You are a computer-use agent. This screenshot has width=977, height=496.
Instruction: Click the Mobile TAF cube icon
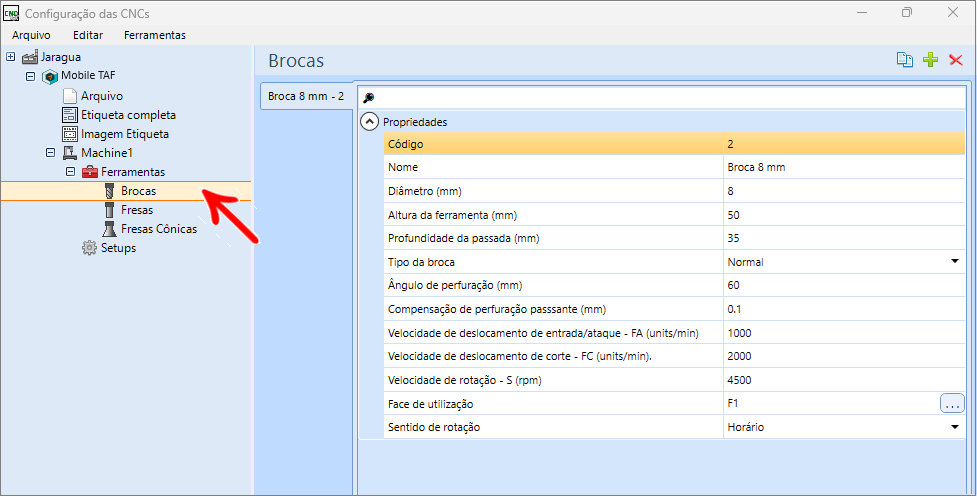coord(50,76)
